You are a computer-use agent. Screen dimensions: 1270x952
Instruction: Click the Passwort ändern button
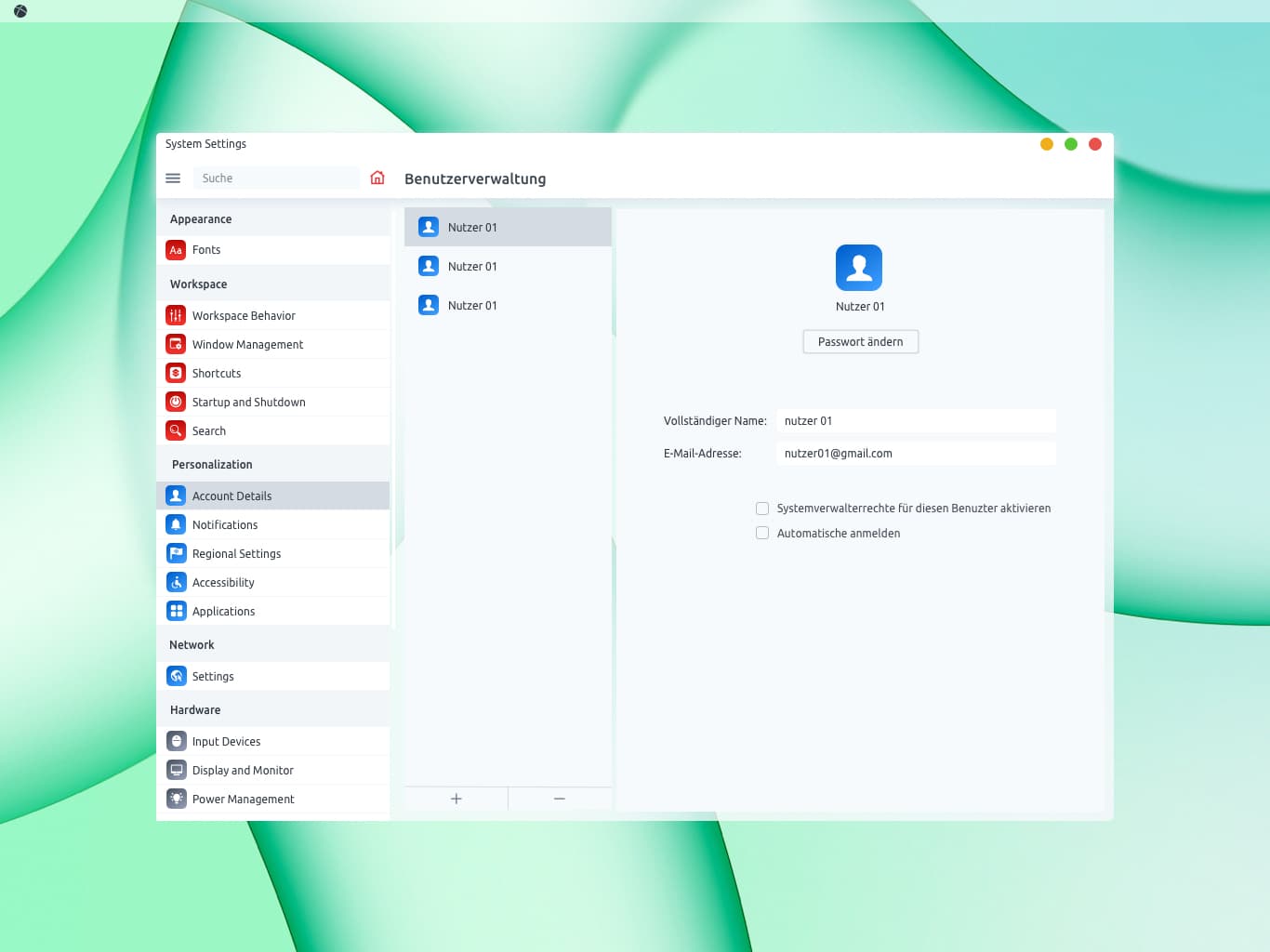(x=861, y=342)
